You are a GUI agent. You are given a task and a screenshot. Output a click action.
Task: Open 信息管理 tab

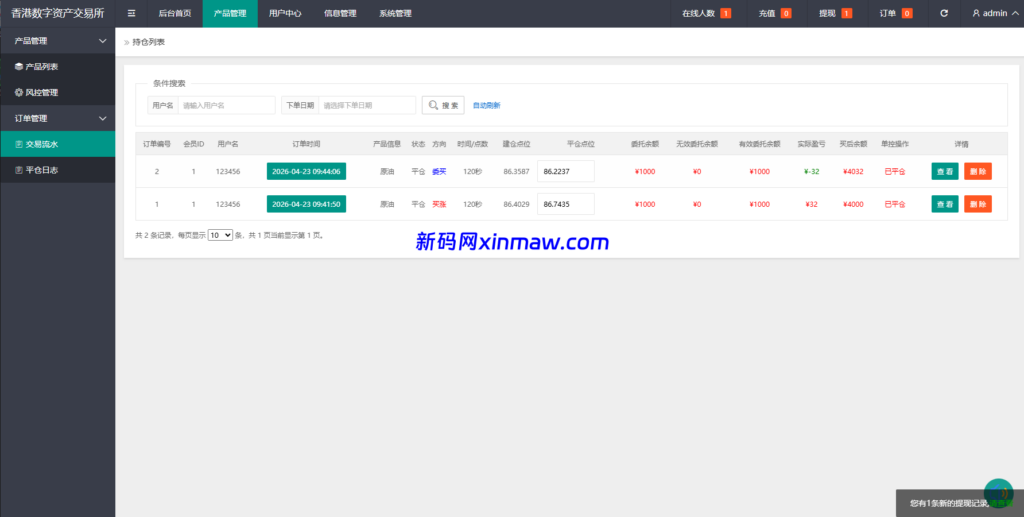tap(340, 13)
